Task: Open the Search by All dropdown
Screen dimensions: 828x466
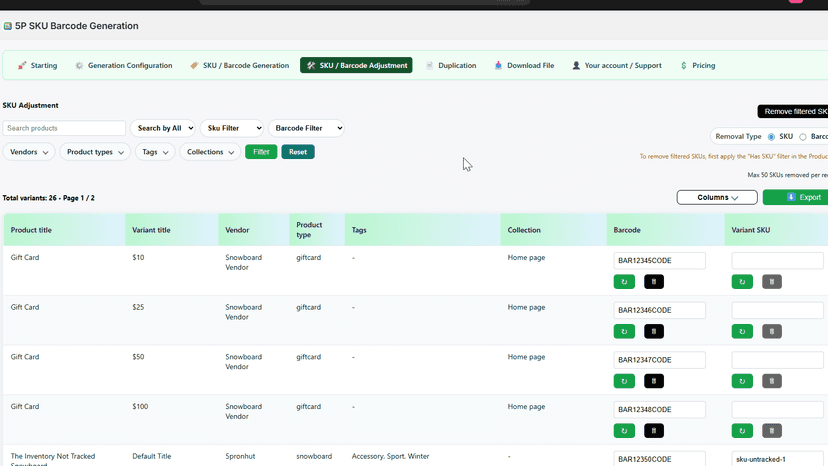Action: pyautogui.click(x=163, y=128)
